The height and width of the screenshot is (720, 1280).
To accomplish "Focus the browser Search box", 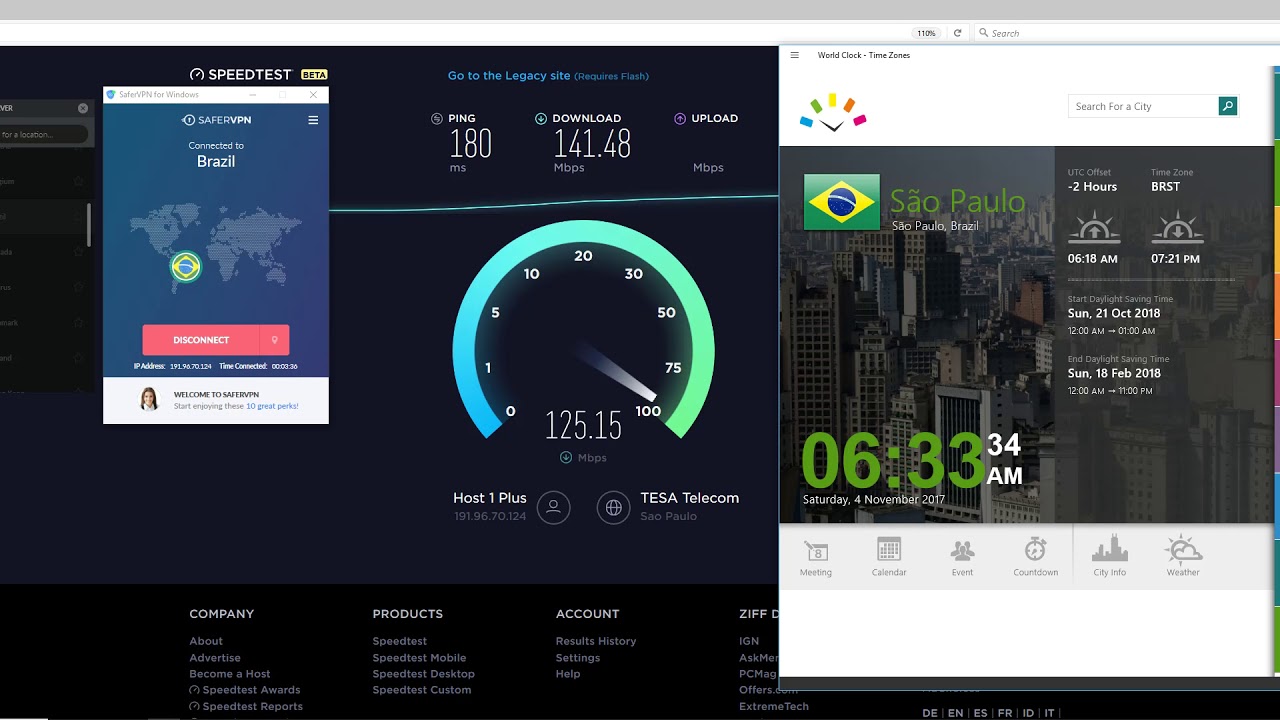I will pyautogui.click(x=1125, y=33).
